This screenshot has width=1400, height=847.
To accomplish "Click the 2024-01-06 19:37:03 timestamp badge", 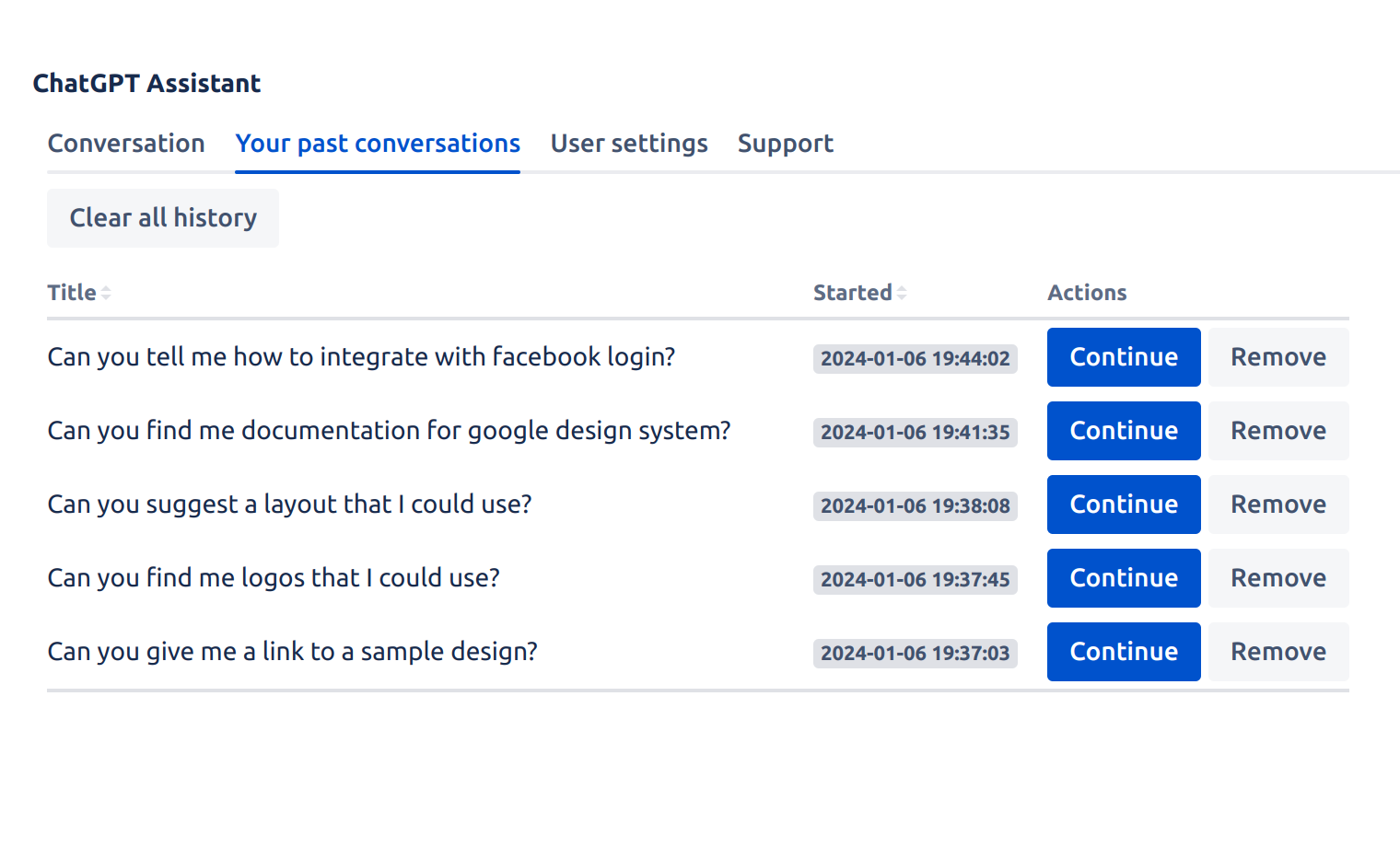I will tap(915, 654).
